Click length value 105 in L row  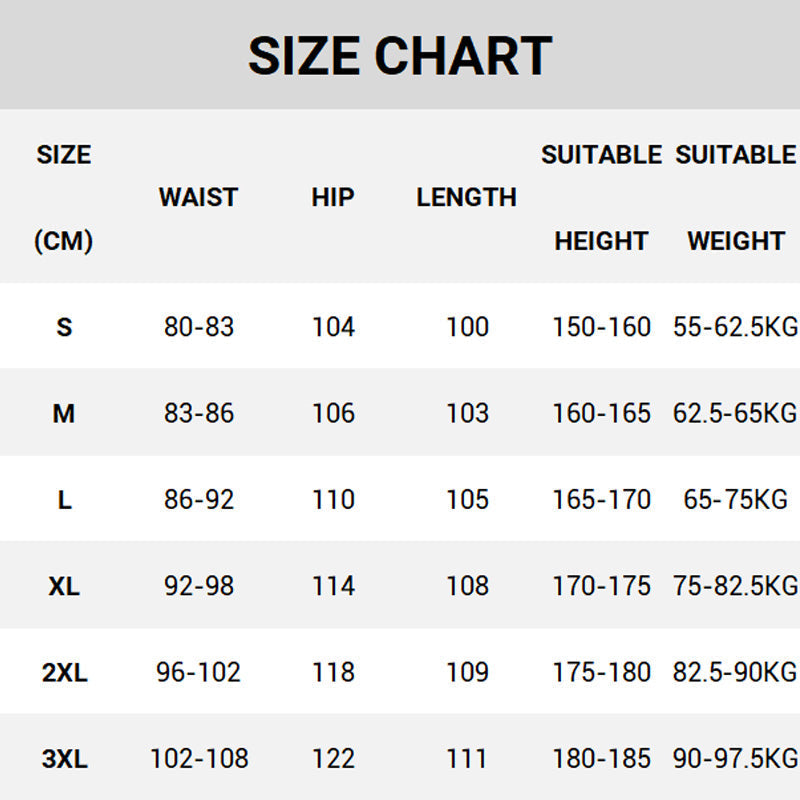pyautogui.click(x=467, y=500)
